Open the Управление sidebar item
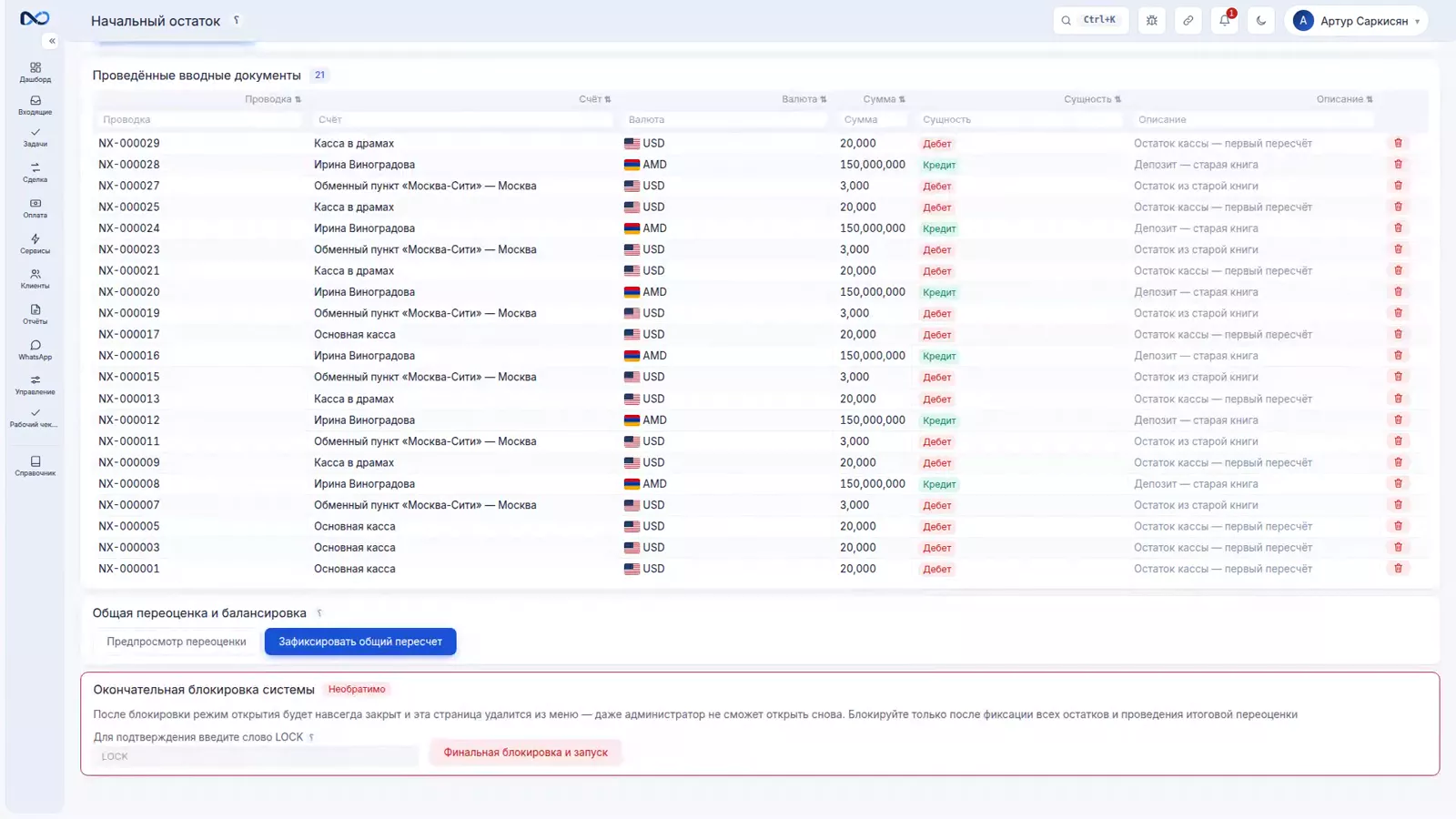Screen dimensions: 1456x819 pos(35,385)
